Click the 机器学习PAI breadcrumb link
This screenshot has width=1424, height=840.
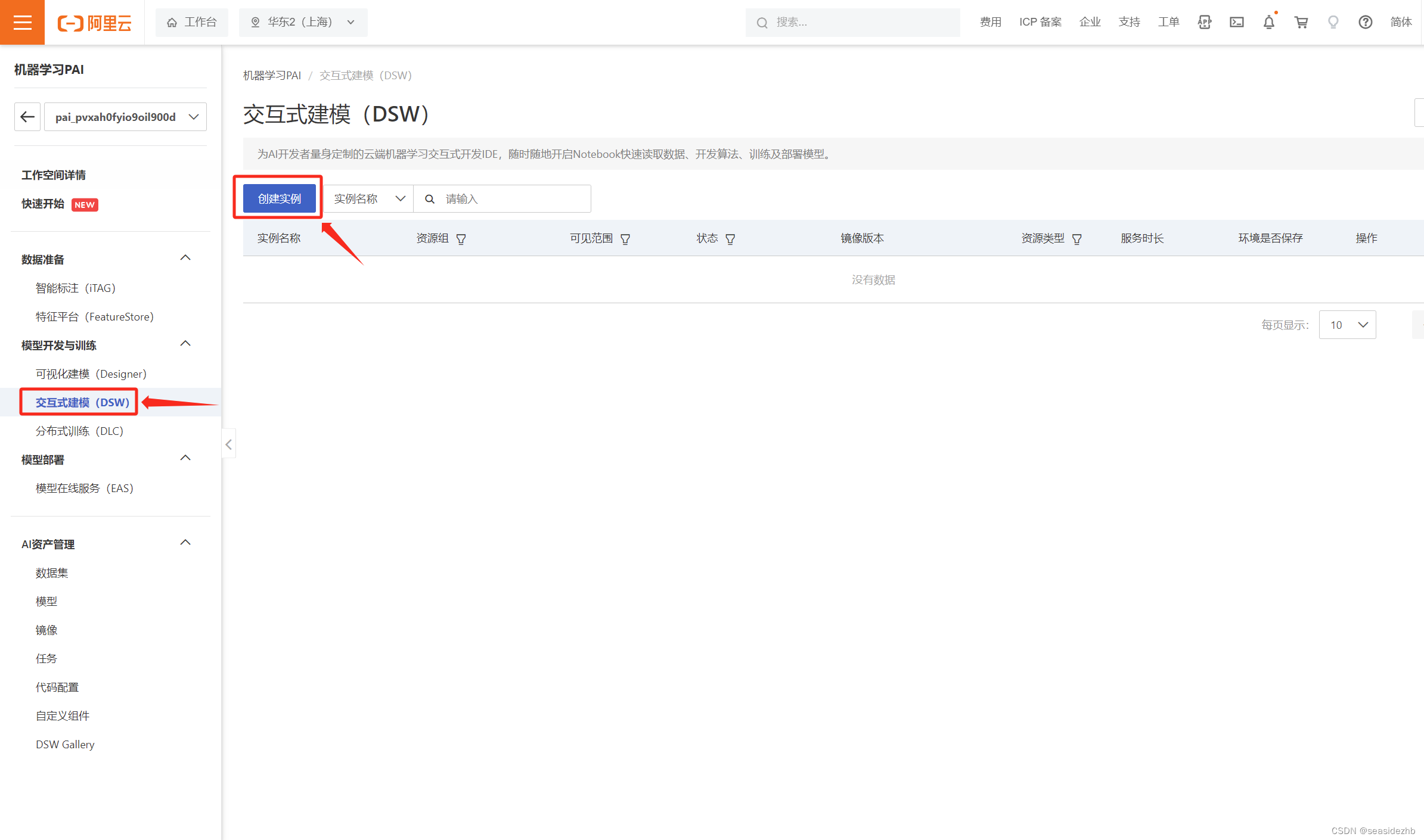point(272,76)
